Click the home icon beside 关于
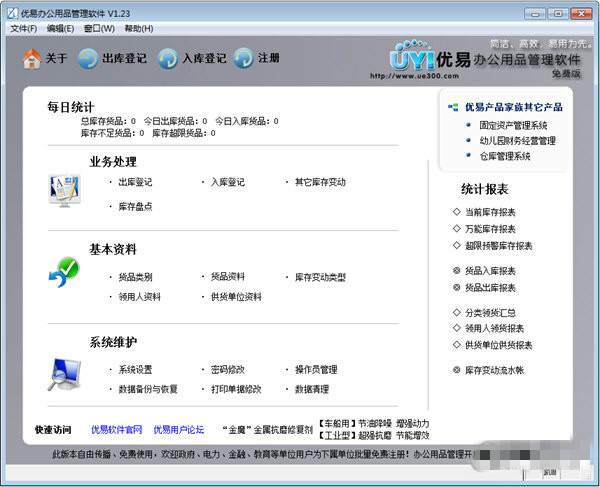600x487 pixels. click(31, 59)
